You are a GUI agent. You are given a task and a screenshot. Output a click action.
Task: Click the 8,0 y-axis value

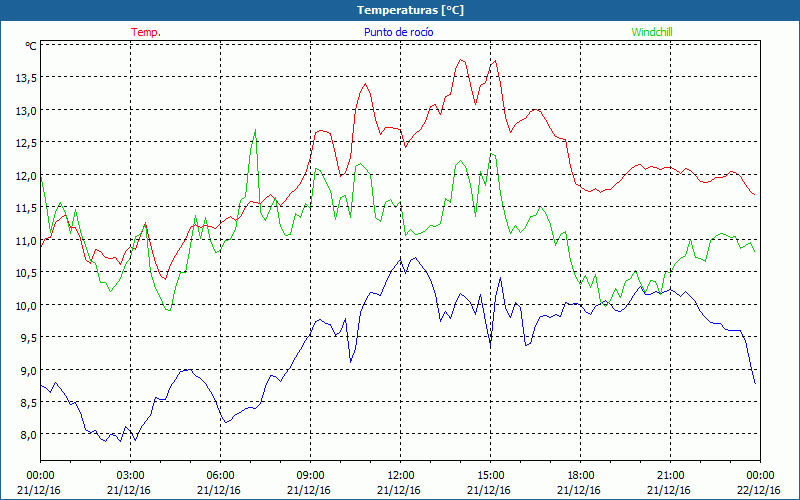coord(29,435)
